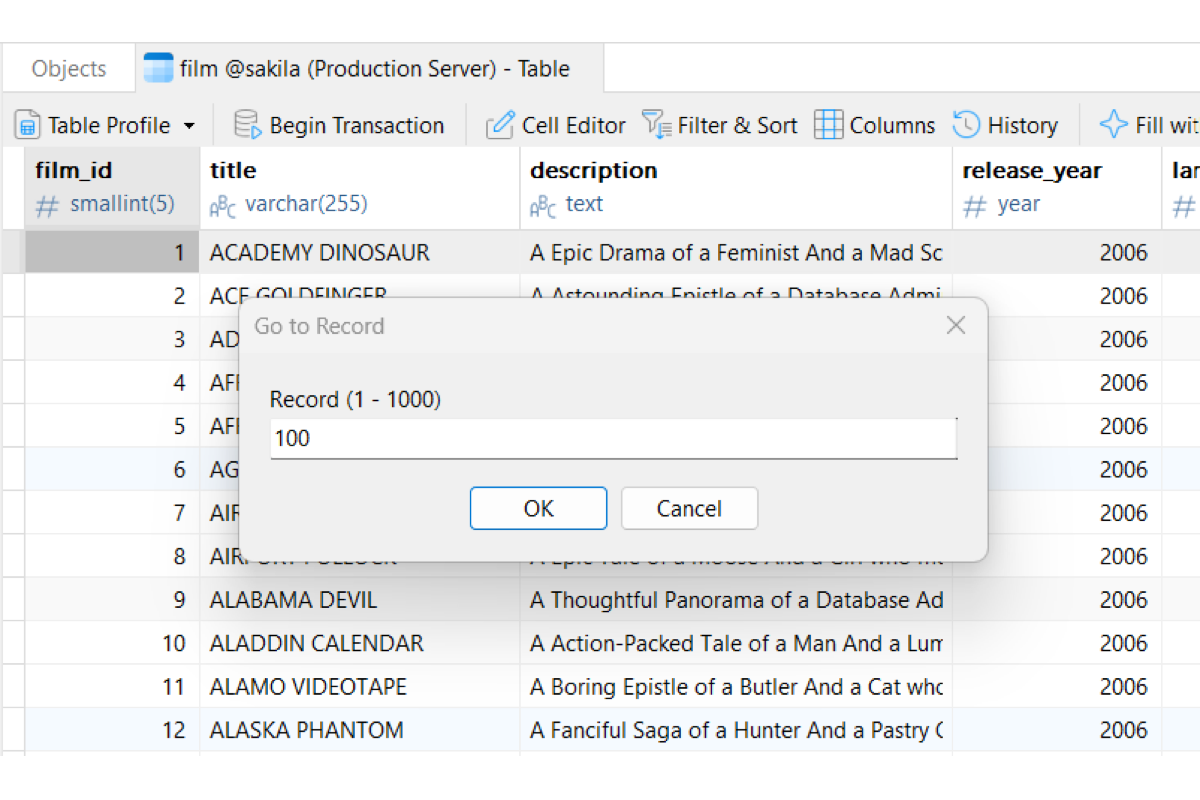1200x800 pixels.
Task: Click the release_year column header
Action: pos(1057,187)
